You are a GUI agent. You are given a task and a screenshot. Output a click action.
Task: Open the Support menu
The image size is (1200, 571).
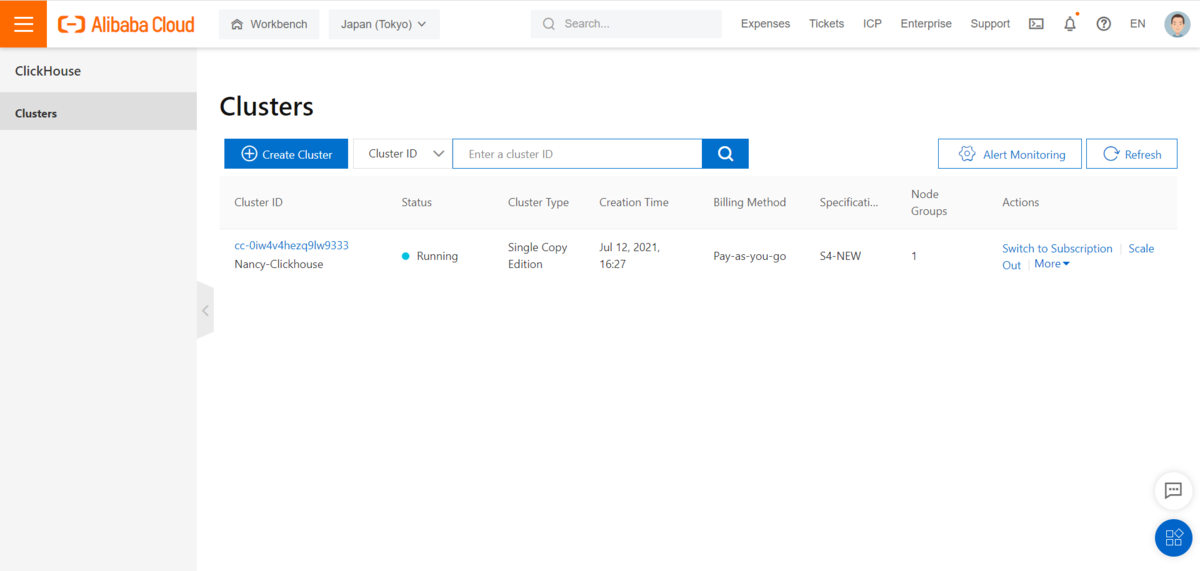[x=990, y=24]
